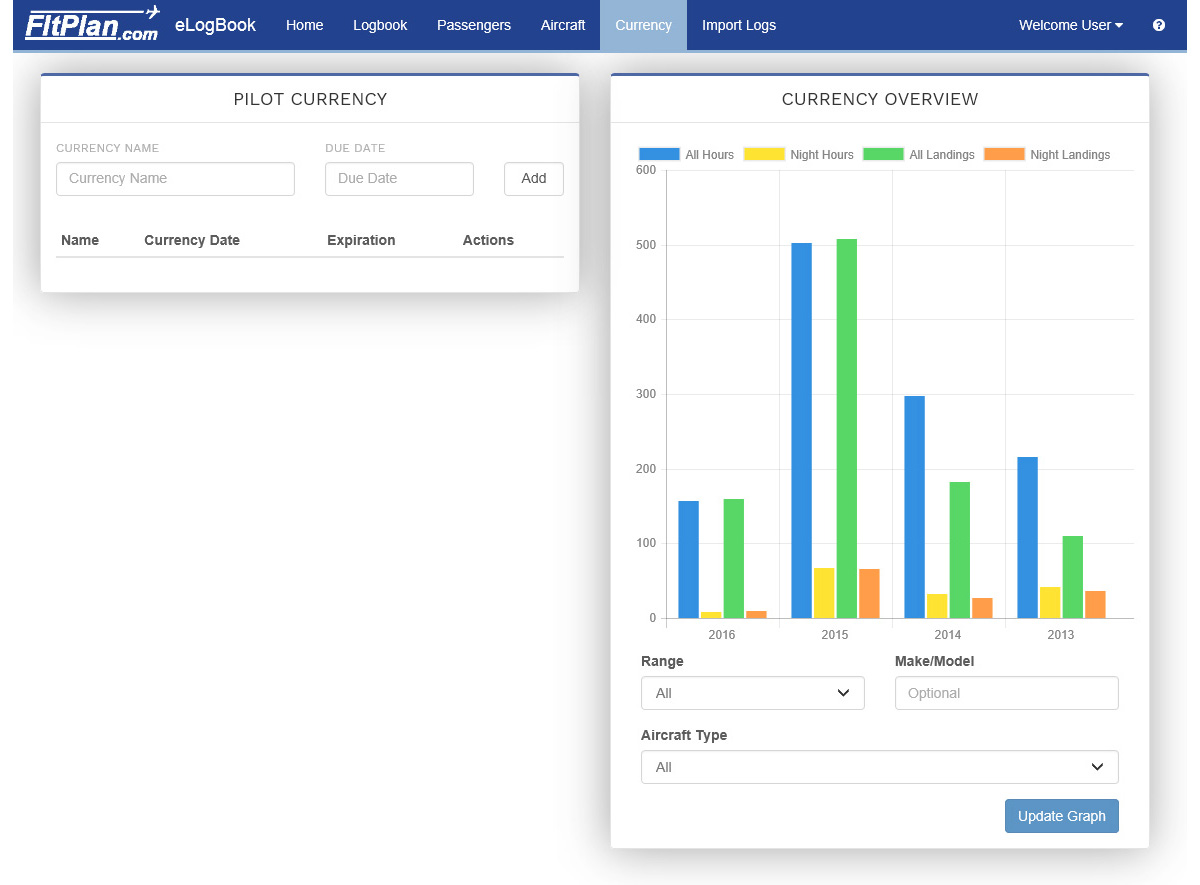
Task: Switch to the Currency tab
Action: coord(643,25)
